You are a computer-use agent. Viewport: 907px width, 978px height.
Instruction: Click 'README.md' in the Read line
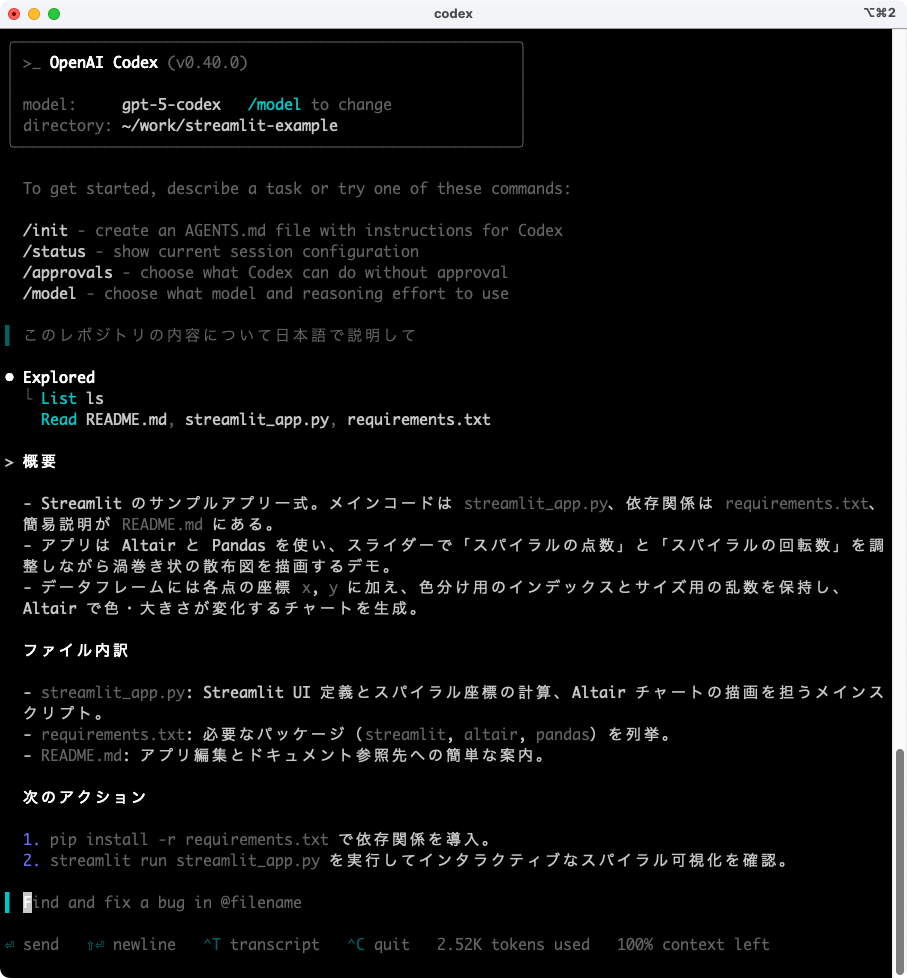click(126, 419)
